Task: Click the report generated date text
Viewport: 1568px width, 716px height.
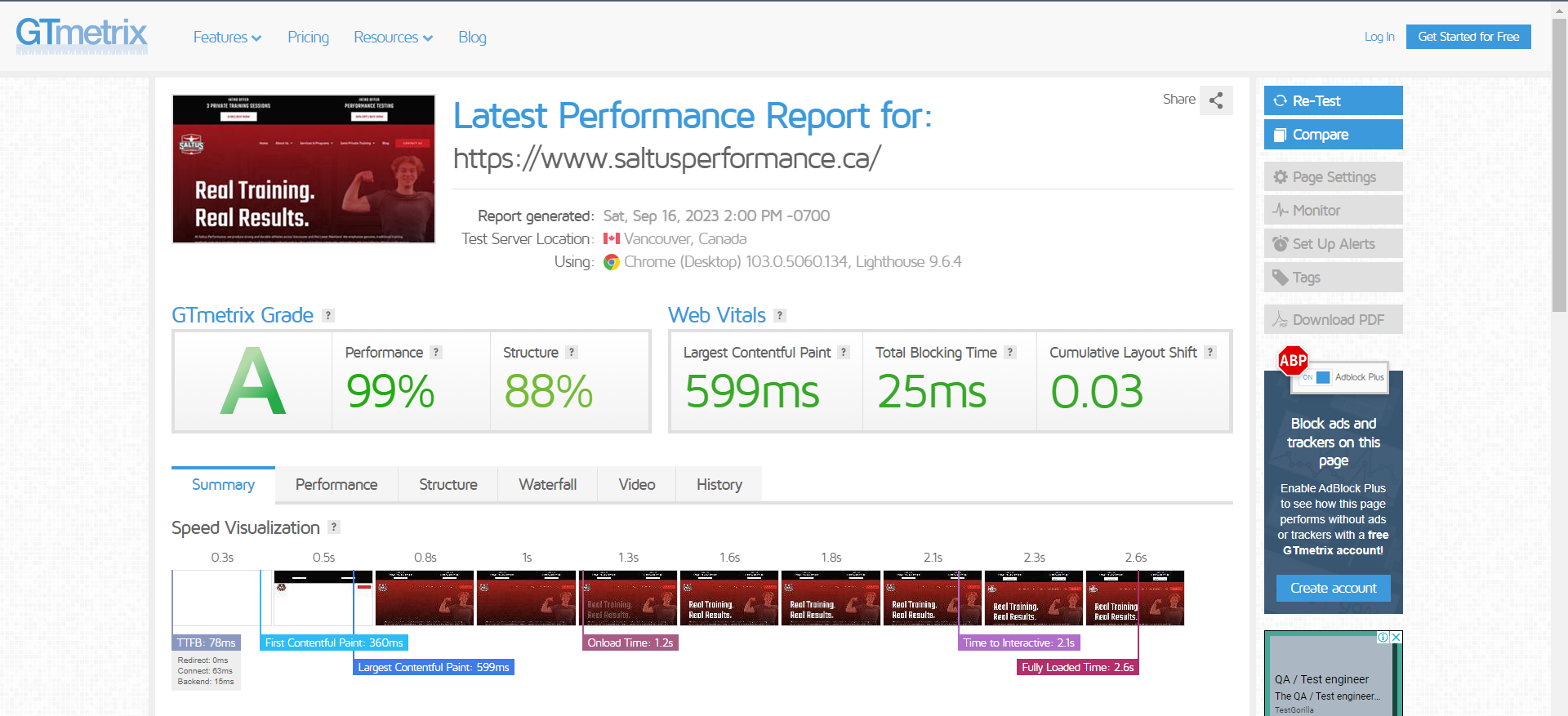Action: [716, 216]
